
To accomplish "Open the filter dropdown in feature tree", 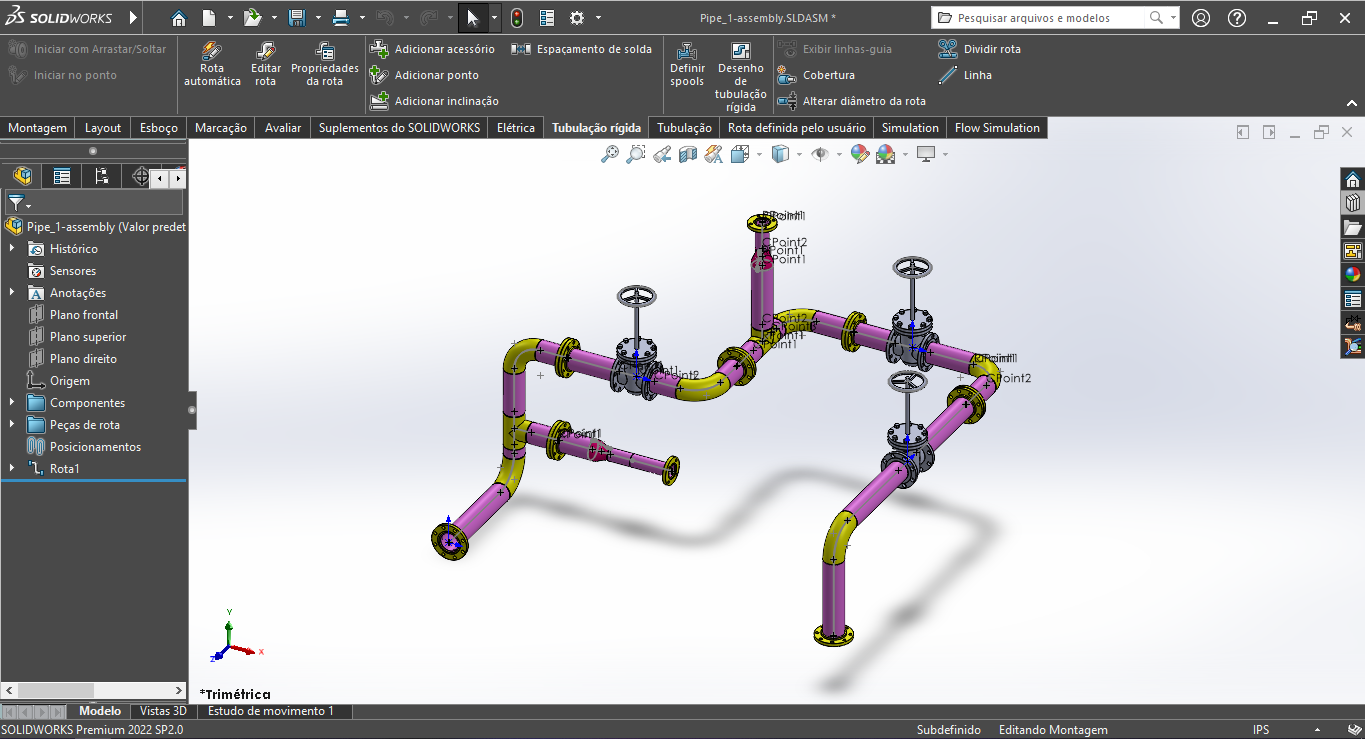I will click(x=20, y=203).
